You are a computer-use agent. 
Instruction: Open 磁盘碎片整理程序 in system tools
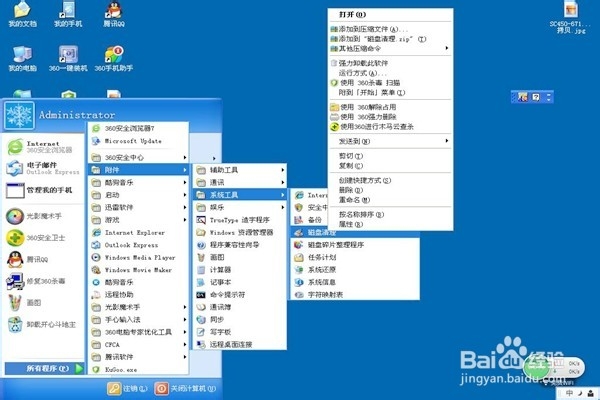(355, 245)
